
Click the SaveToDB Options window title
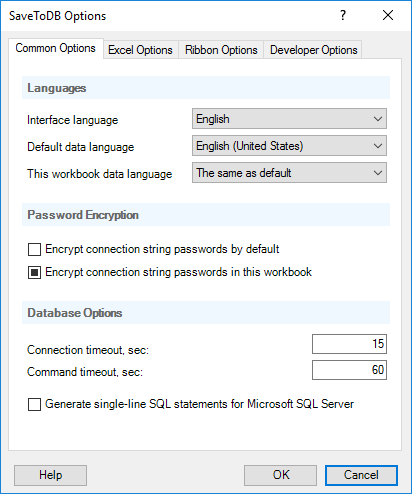58,16
